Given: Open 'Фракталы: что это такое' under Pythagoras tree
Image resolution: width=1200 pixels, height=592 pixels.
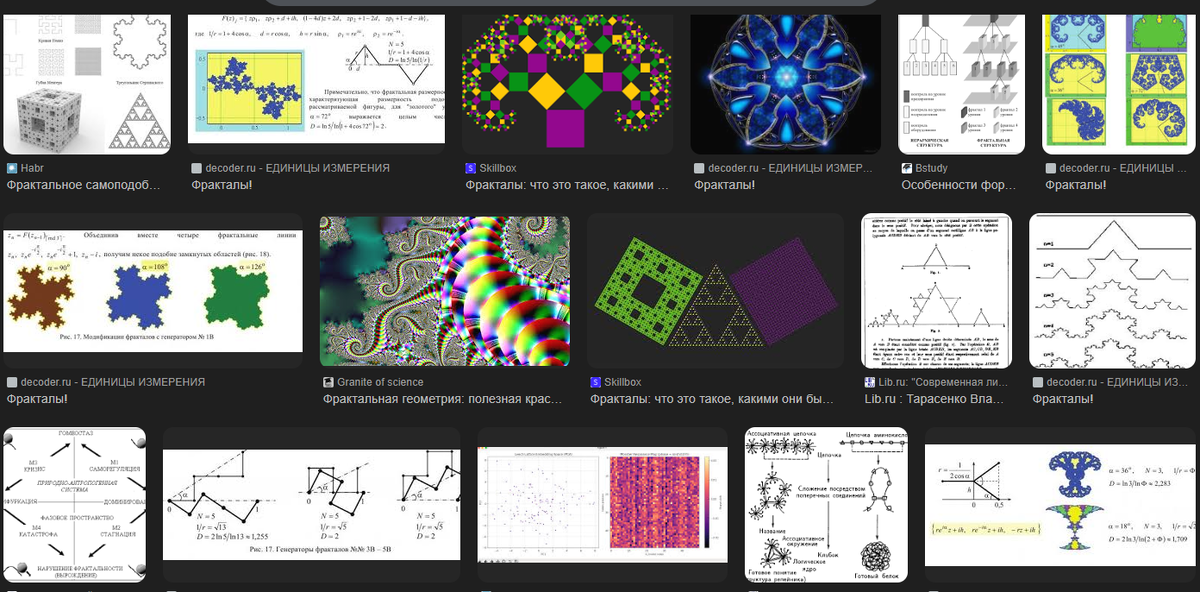Looking at the screenshot, I should pos(567,185).
